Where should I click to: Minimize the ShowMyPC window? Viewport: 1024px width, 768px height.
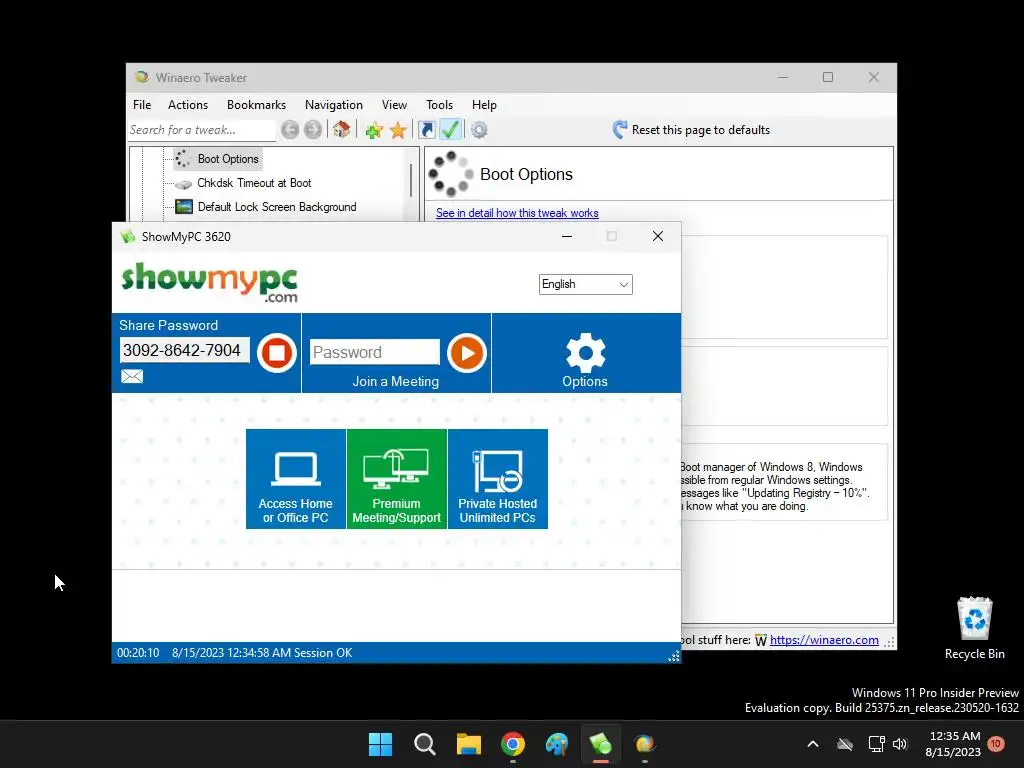pyautogui.click(x=567, y=236)
